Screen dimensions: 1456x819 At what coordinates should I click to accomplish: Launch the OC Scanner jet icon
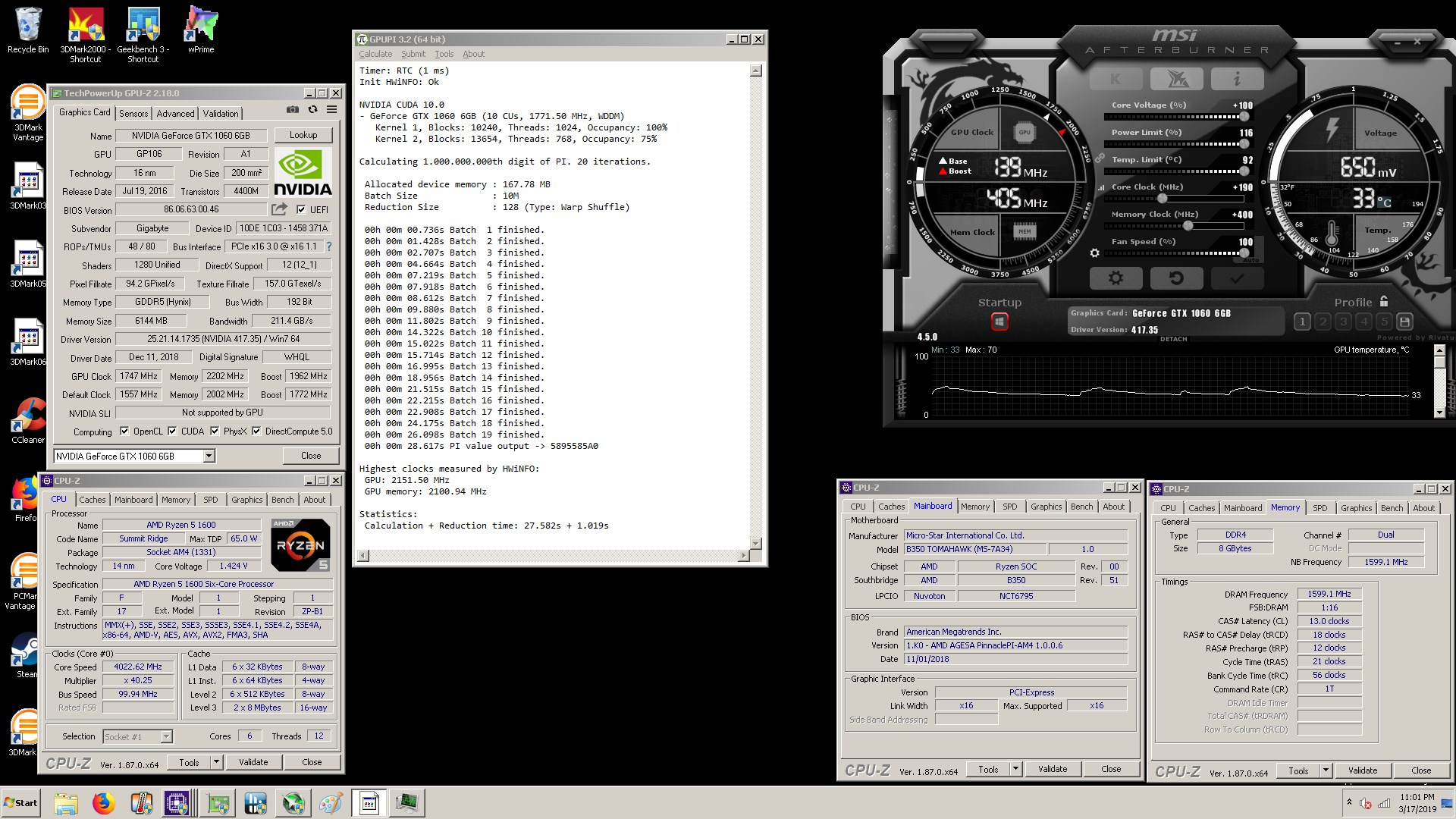[1176, 78]
